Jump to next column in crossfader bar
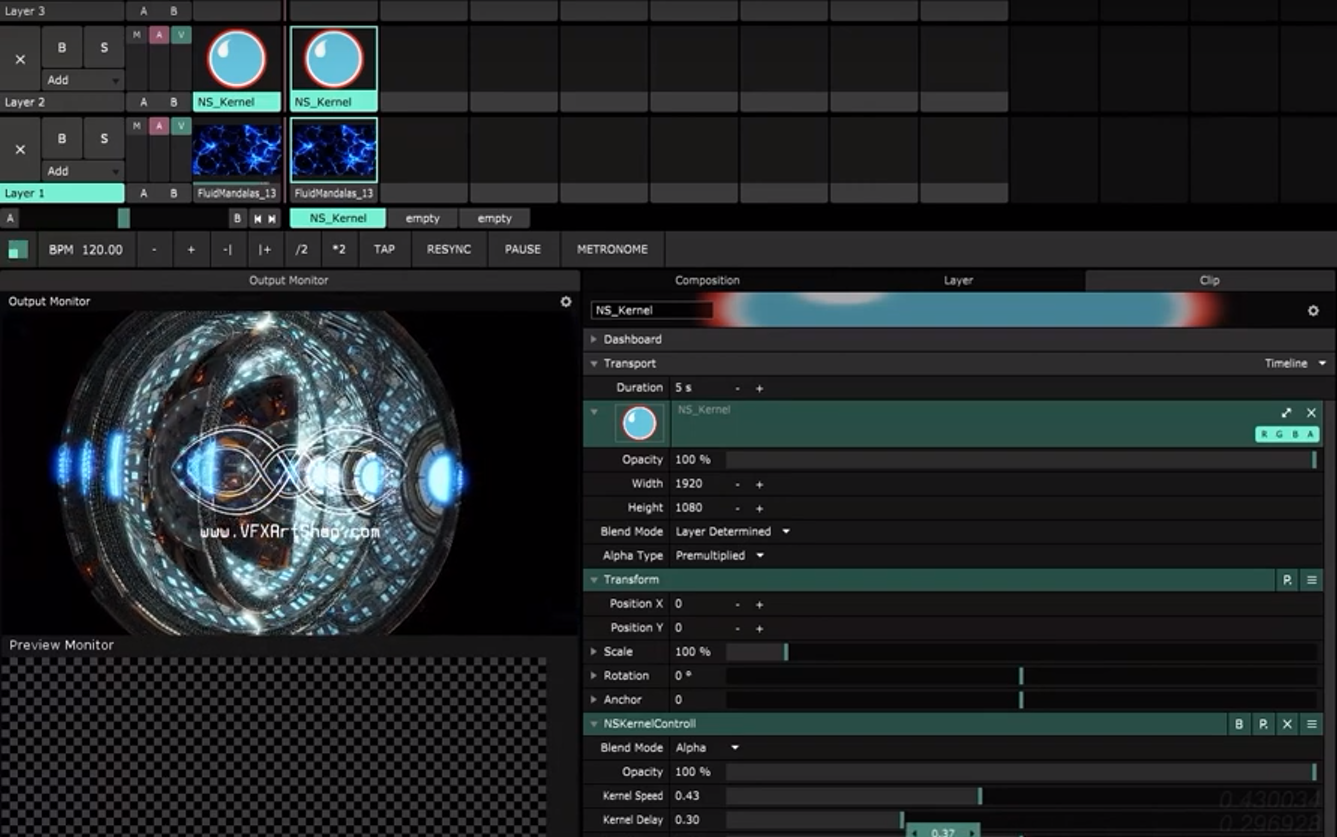The height and width of the screenshot is (837, 1337). click(272, 218)
